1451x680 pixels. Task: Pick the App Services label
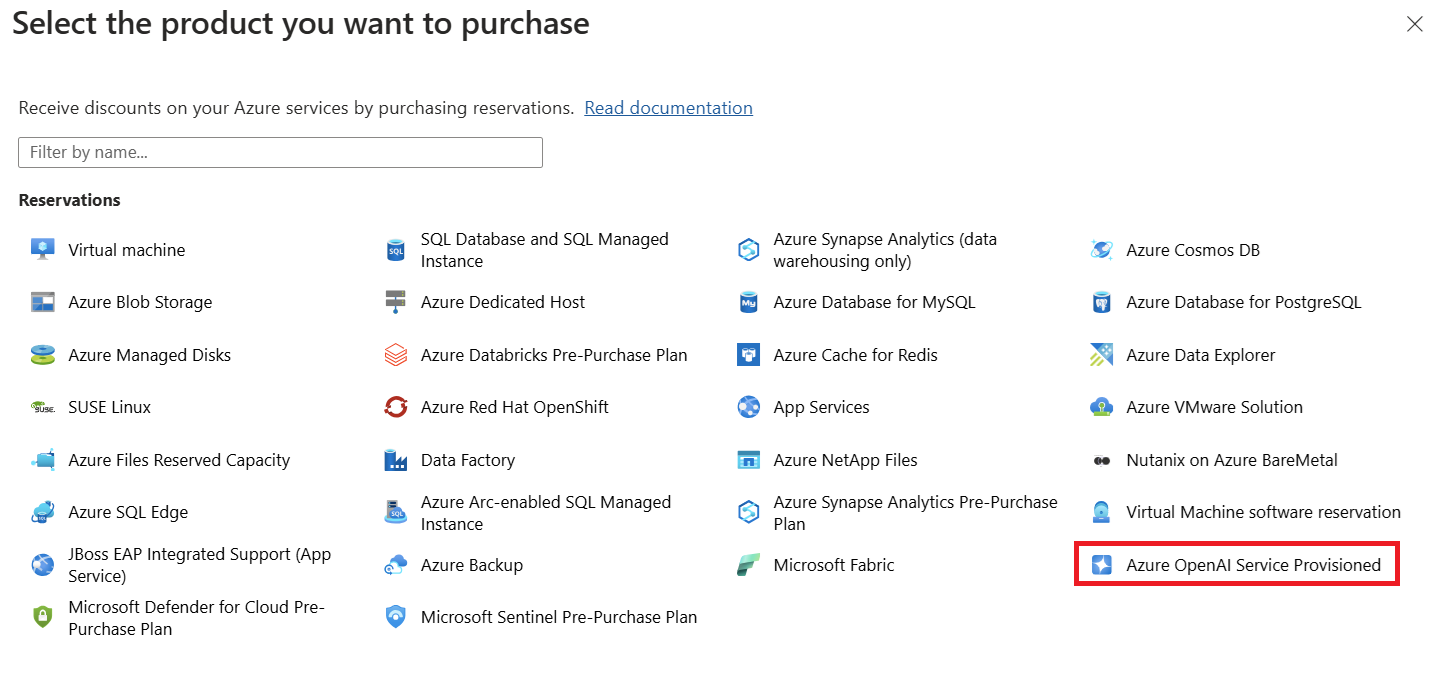[x=821, y=407]
